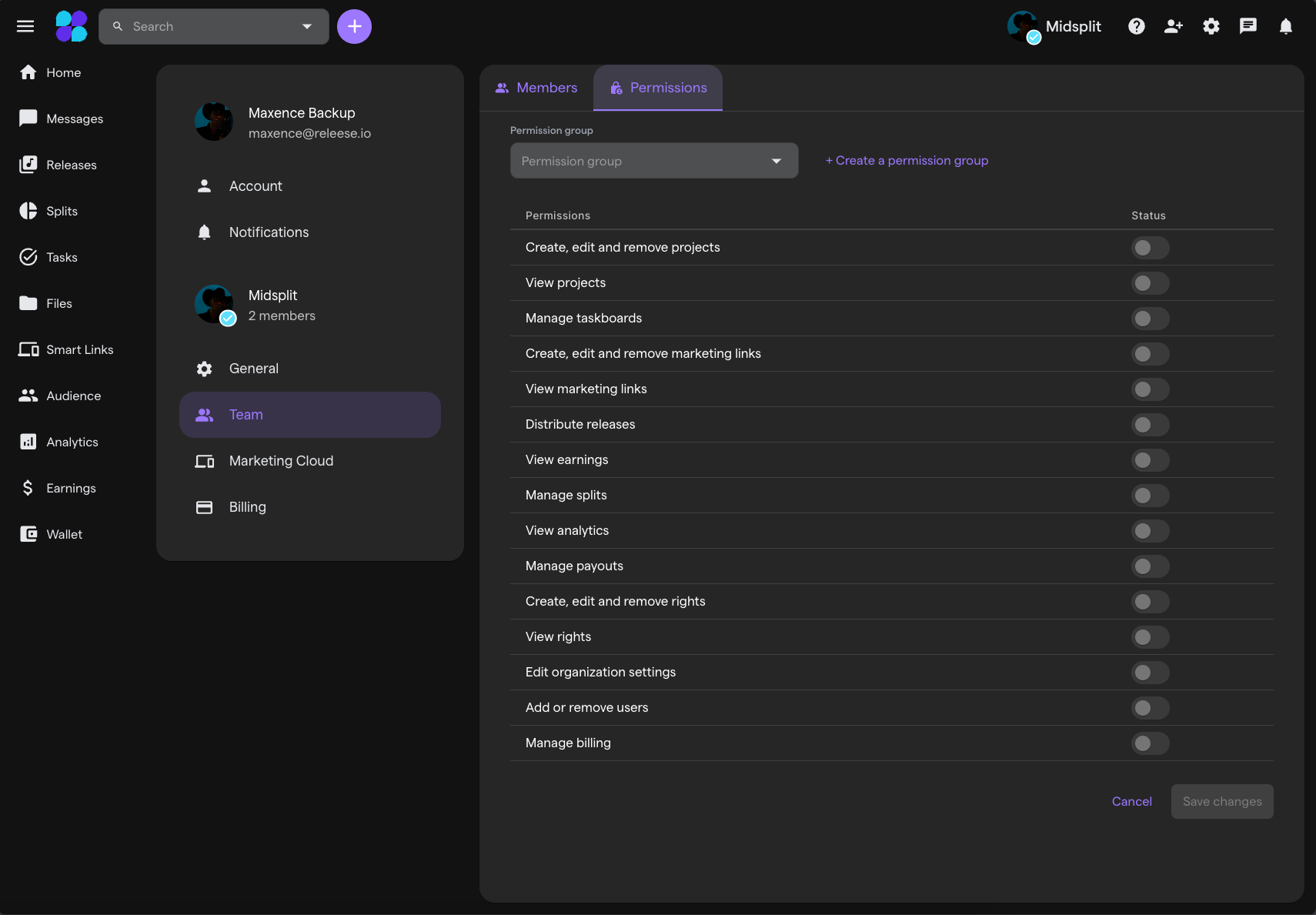This screenshot has height=915, width=1316.
Task: Click the Releases icon in sidebar
Action: (x=28, y=165)
